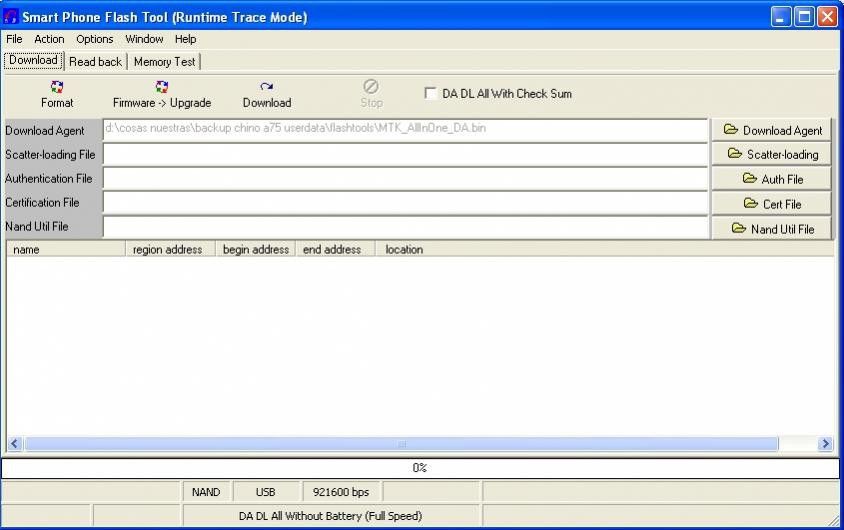The image size is (844, 530).
Task: Open the Options menu
Action: 94,39
